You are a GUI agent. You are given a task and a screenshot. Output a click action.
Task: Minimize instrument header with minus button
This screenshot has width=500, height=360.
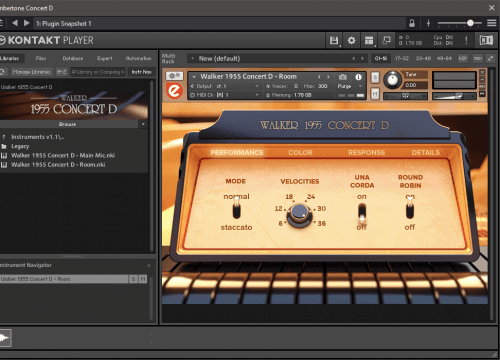point(482,80)
